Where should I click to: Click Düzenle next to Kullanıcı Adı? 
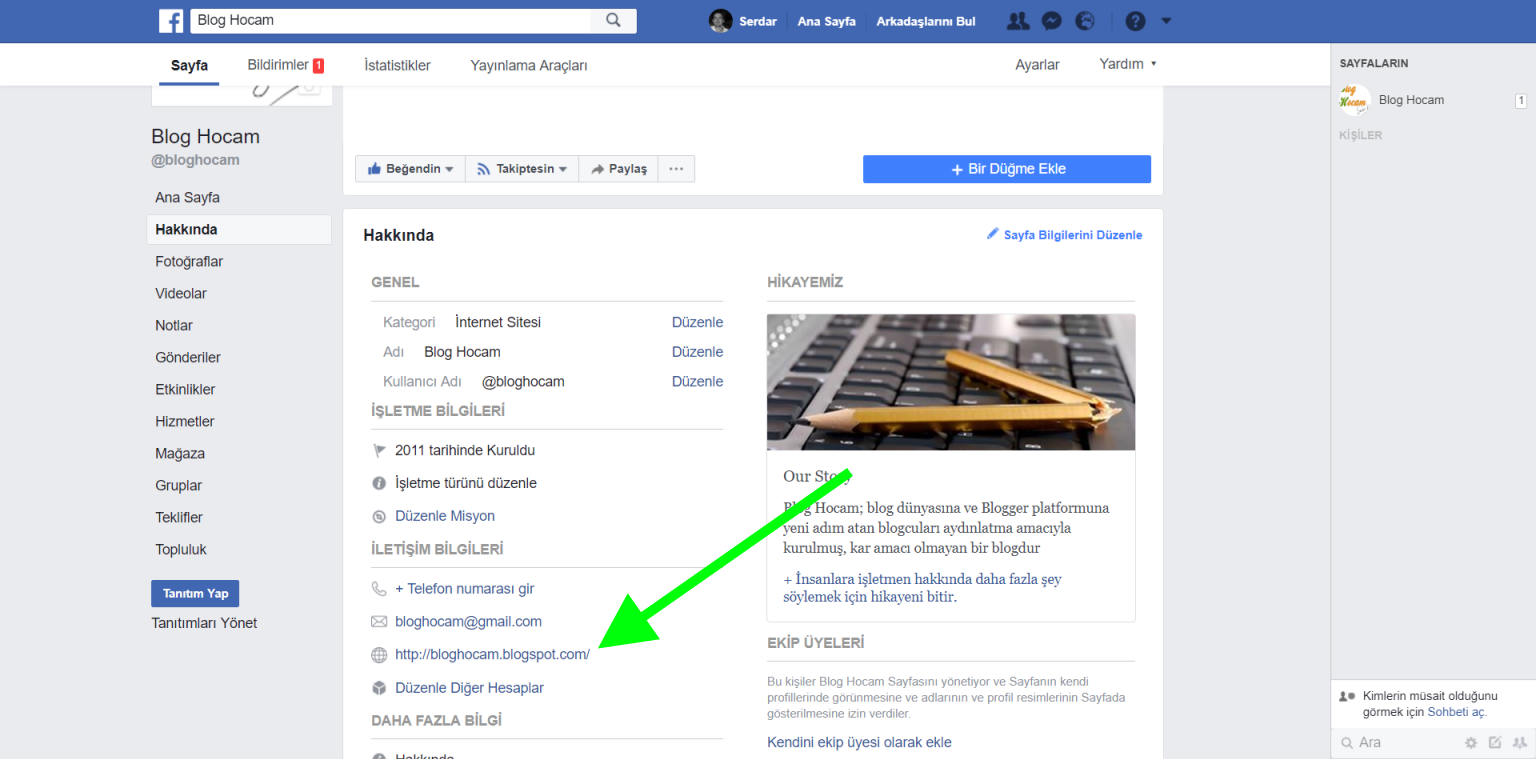[x=697, y=381]
